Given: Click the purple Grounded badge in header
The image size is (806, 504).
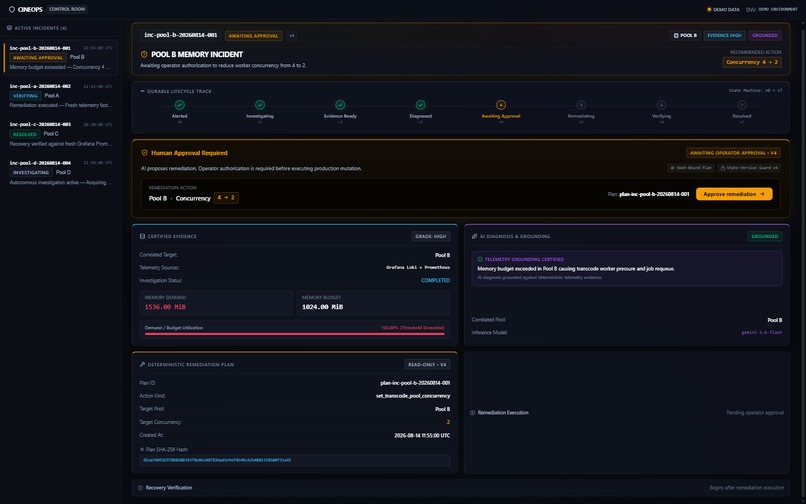Looking at the screenshot, I should click(x=764, y=35).
